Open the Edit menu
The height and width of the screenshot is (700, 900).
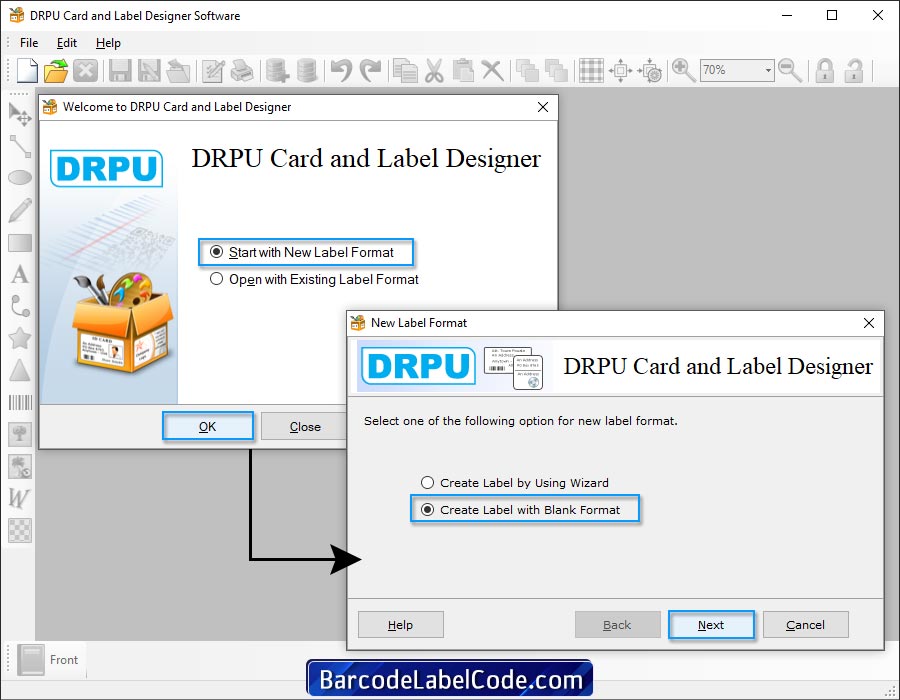67,43
